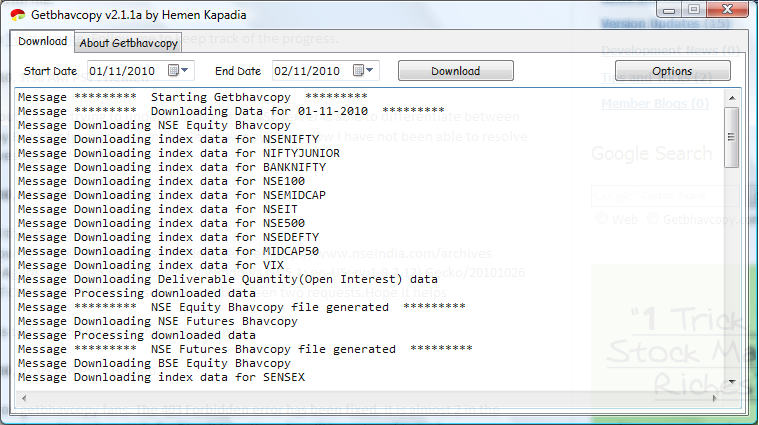Minimize the Getbhavcopy window
Image resolution: width=759 pixels, height=425 pixels.
coord(669,9)
